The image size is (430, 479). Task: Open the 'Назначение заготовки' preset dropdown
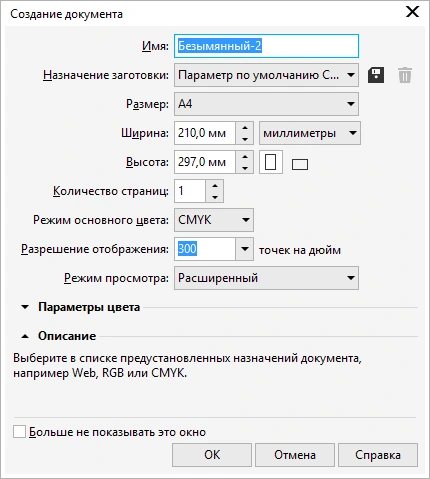tap(266, 75)
